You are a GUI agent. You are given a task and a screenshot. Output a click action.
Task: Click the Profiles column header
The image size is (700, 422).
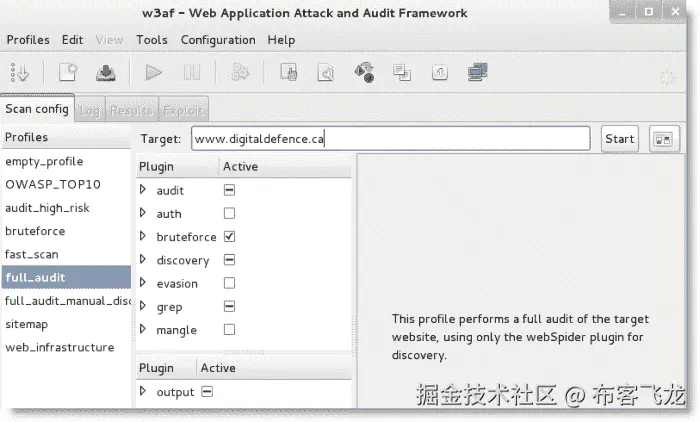(66, 138)
